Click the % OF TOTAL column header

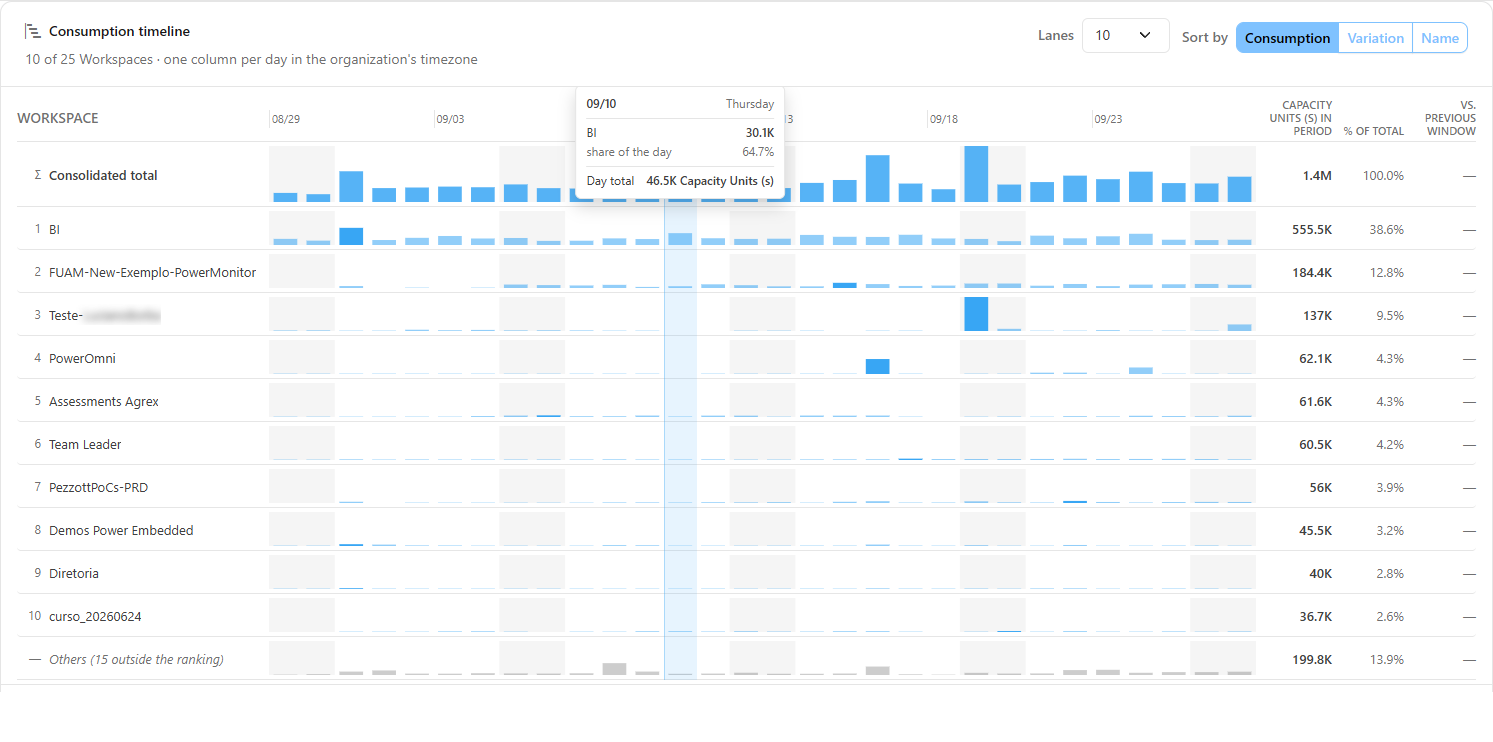1373,131
